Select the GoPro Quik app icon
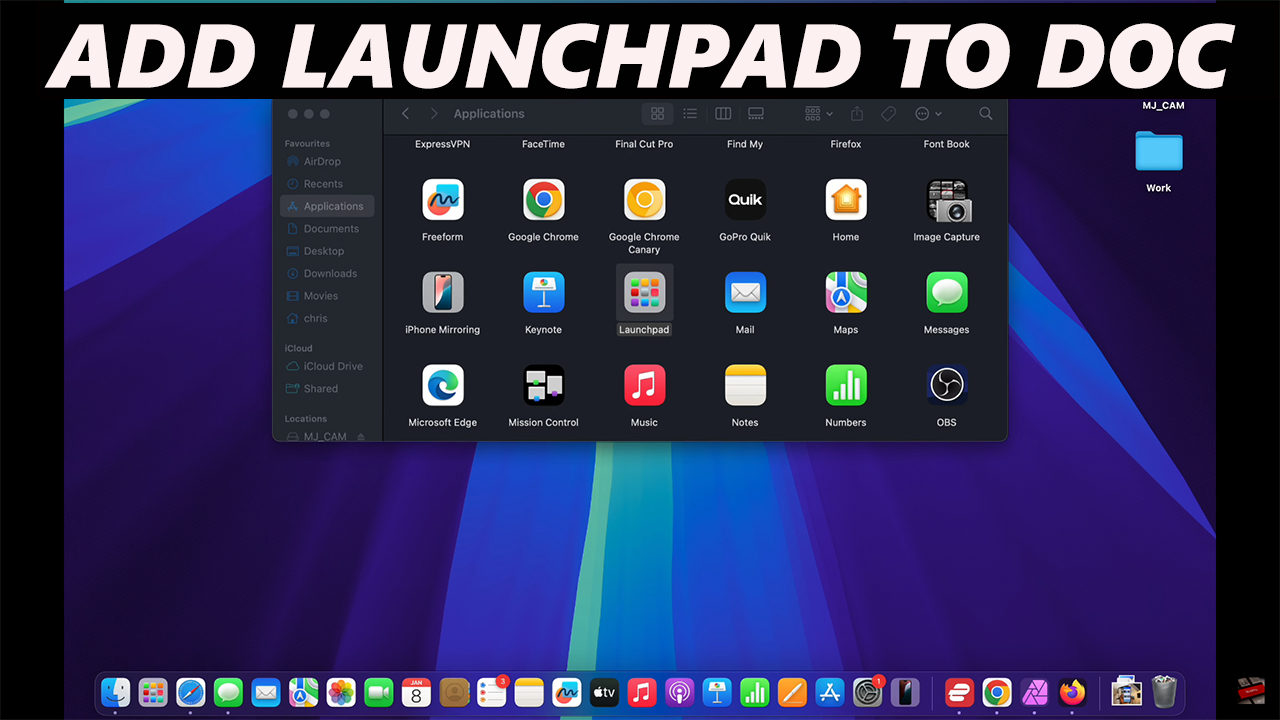The height and width of the screenshot is (720, 1280). click(745, 200)
